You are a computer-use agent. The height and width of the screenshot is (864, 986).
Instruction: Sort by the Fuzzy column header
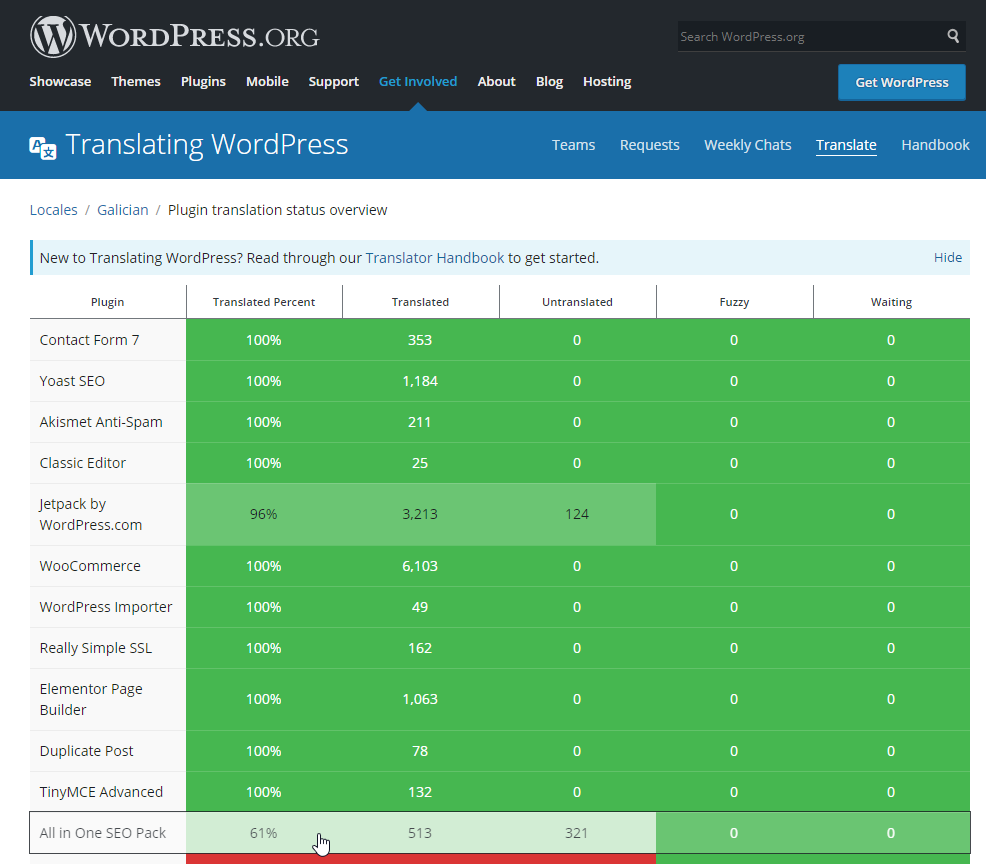coord(734,302)
